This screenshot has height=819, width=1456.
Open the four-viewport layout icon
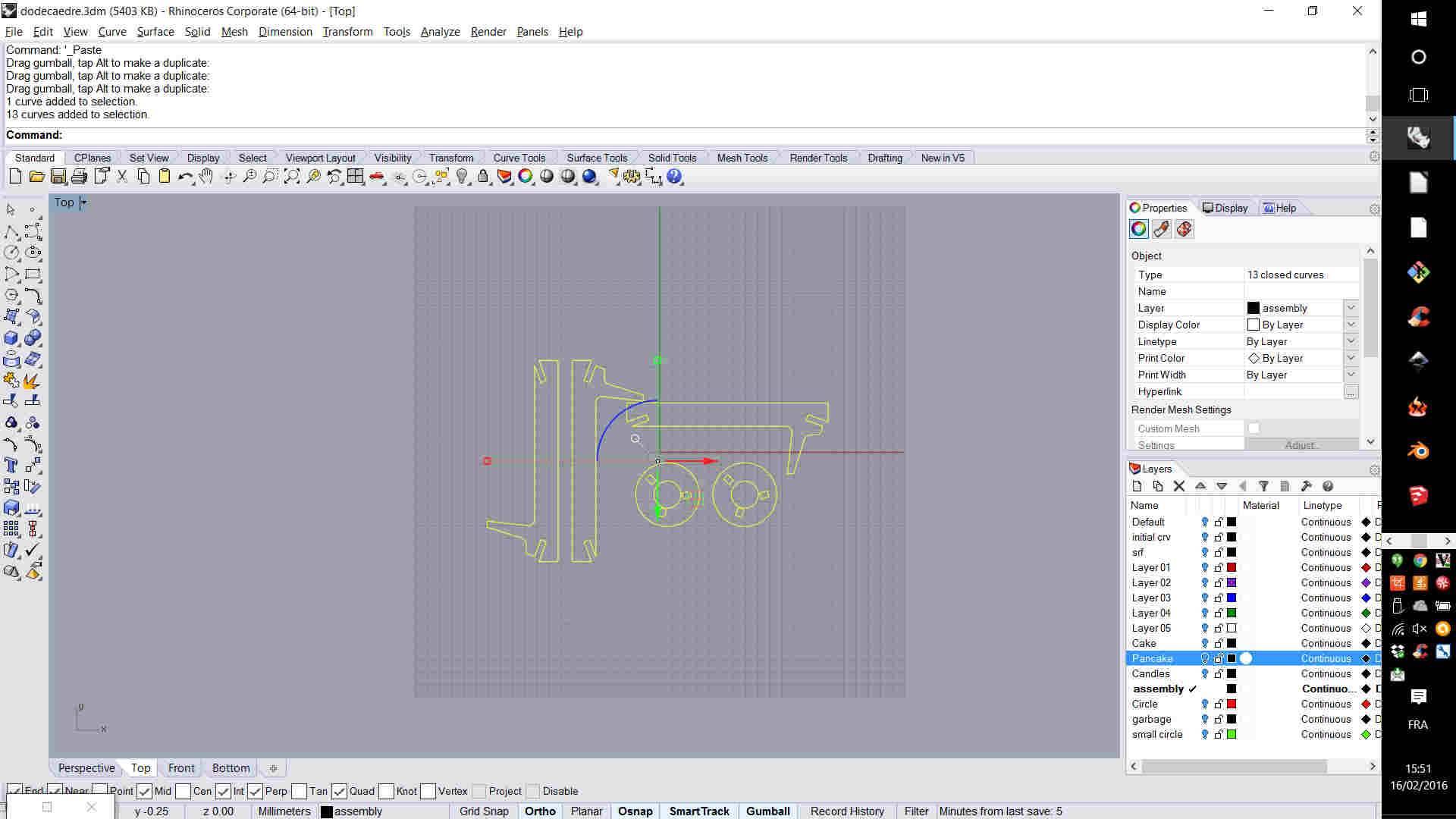click(356, 177)
